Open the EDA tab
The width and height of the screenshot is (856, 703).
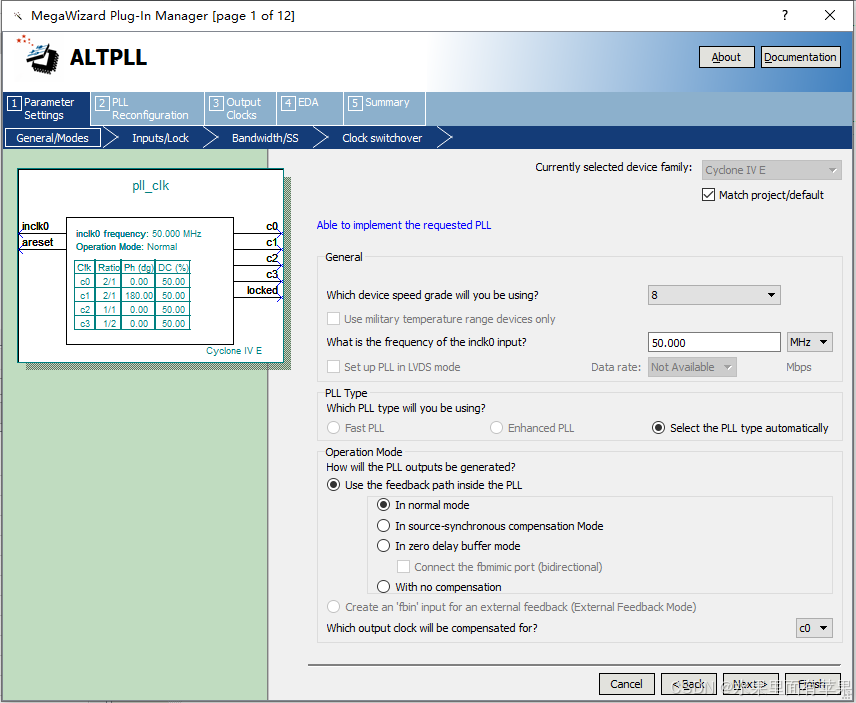(311, 109)
